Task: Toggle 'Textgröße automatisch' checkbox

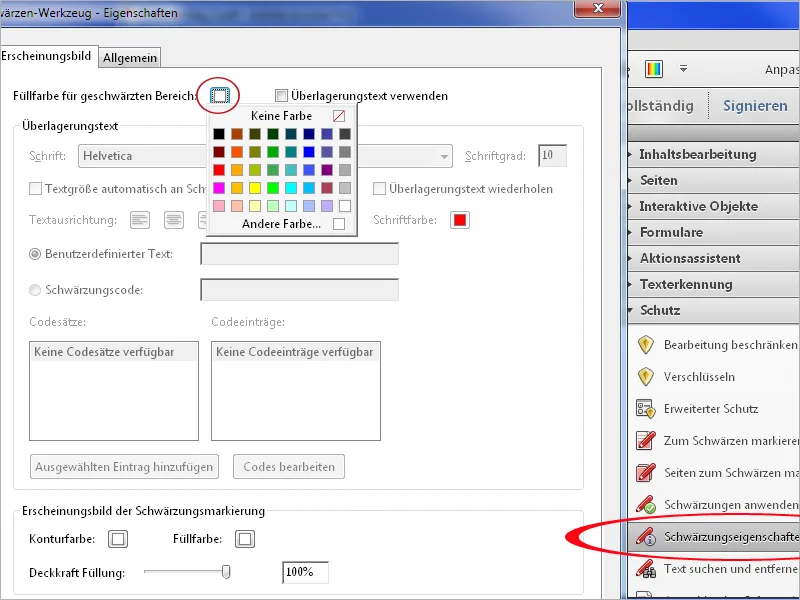Action: point(35,189)
